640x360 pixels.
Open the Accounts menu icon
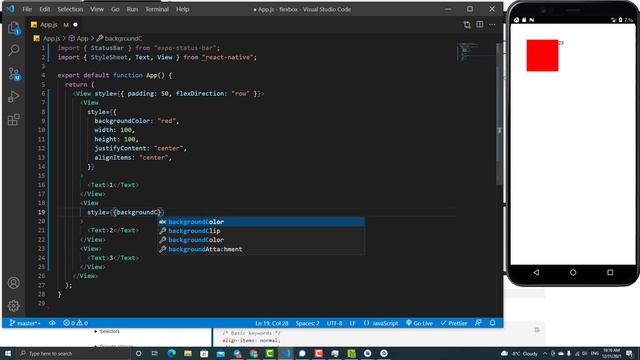tap(13, 283)
